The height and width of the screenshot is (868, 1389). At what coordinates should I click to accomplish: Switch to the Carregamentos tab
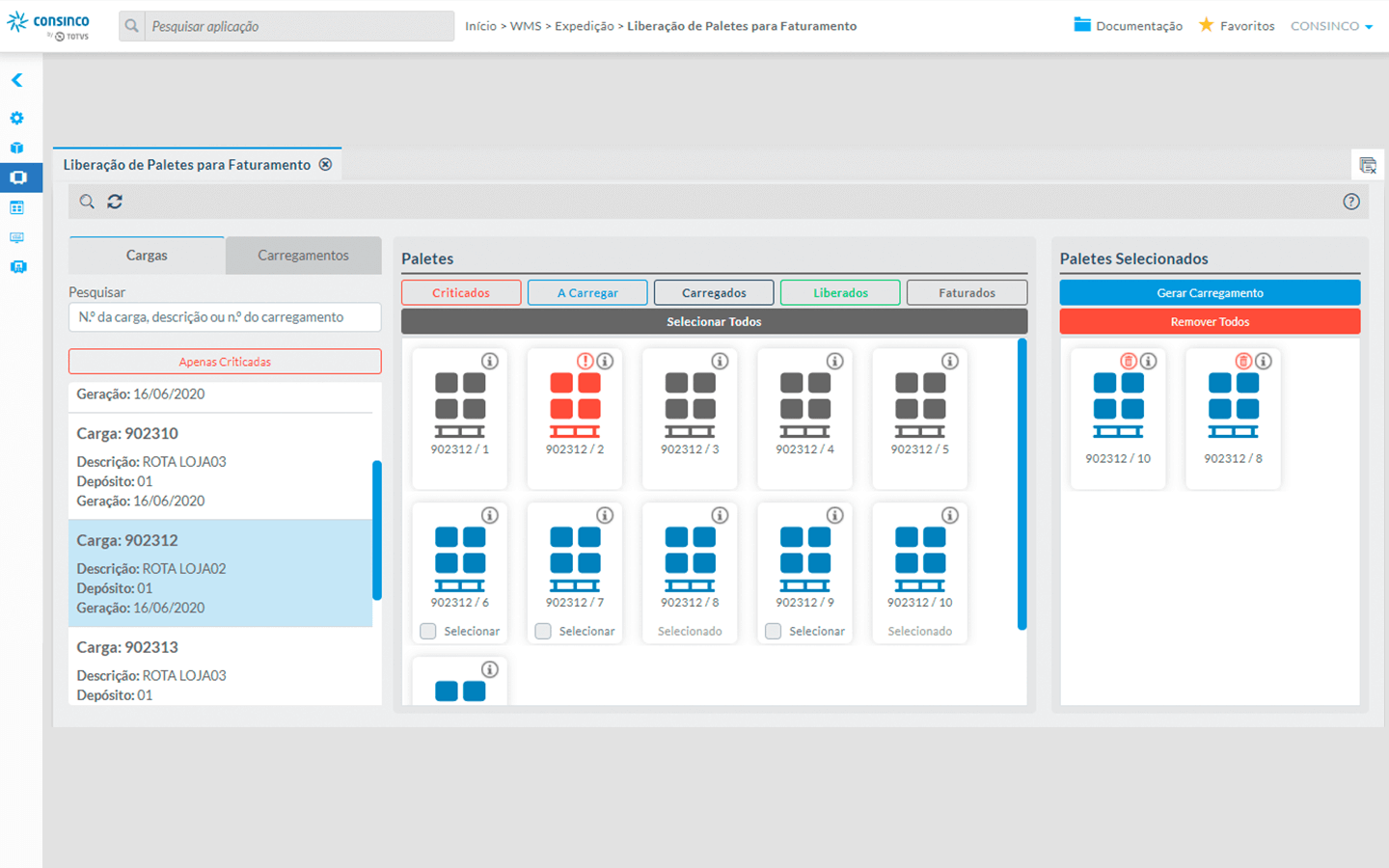click(x=303, y=256)
